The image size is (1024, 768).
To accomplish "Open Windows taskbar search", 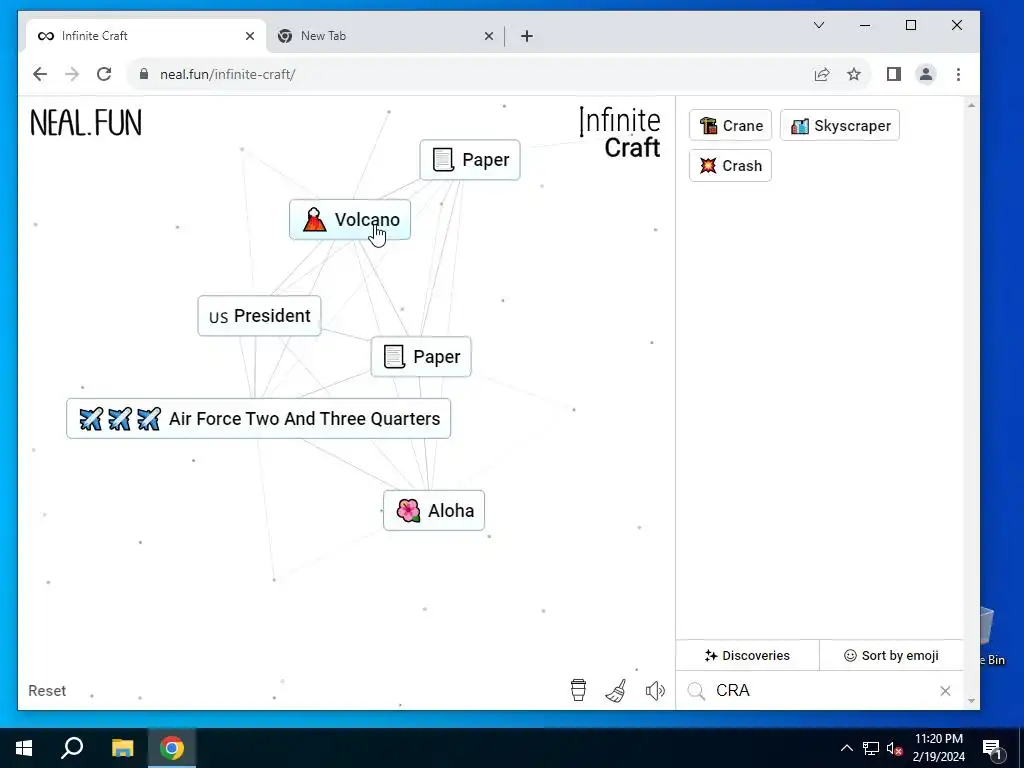I will click(x=72, y=748).
